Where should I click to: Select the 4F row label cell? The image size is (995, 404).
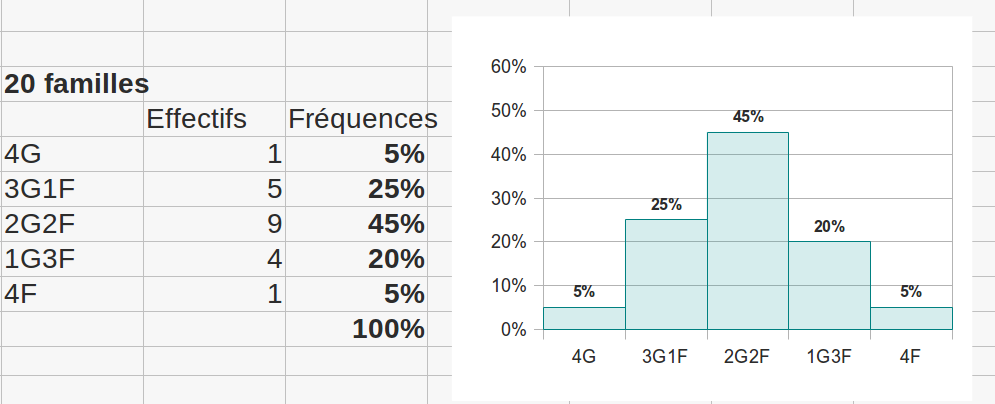point(72,294)
